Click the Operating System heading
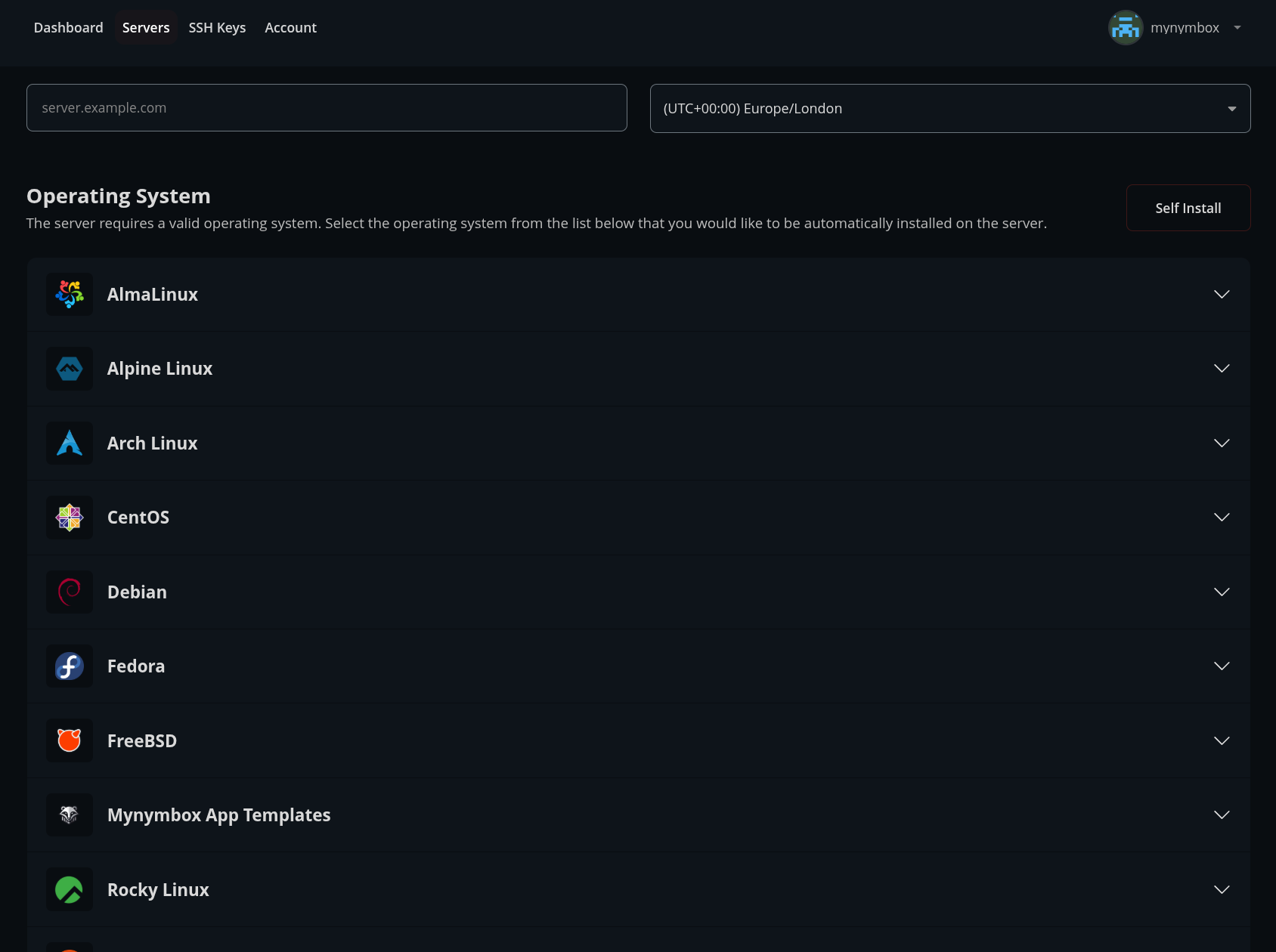Viewport: 1276px width, 952px height. (x=119, y=196)
